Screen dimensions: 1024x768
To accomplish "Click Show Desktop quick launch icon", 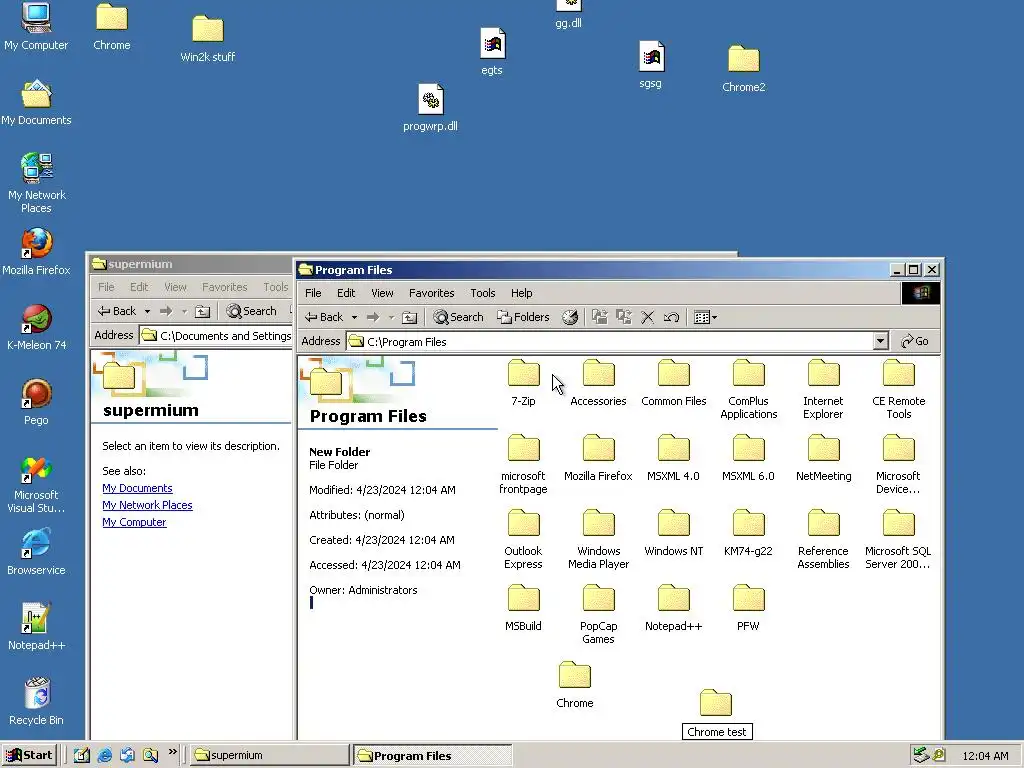I will [82, 755].
